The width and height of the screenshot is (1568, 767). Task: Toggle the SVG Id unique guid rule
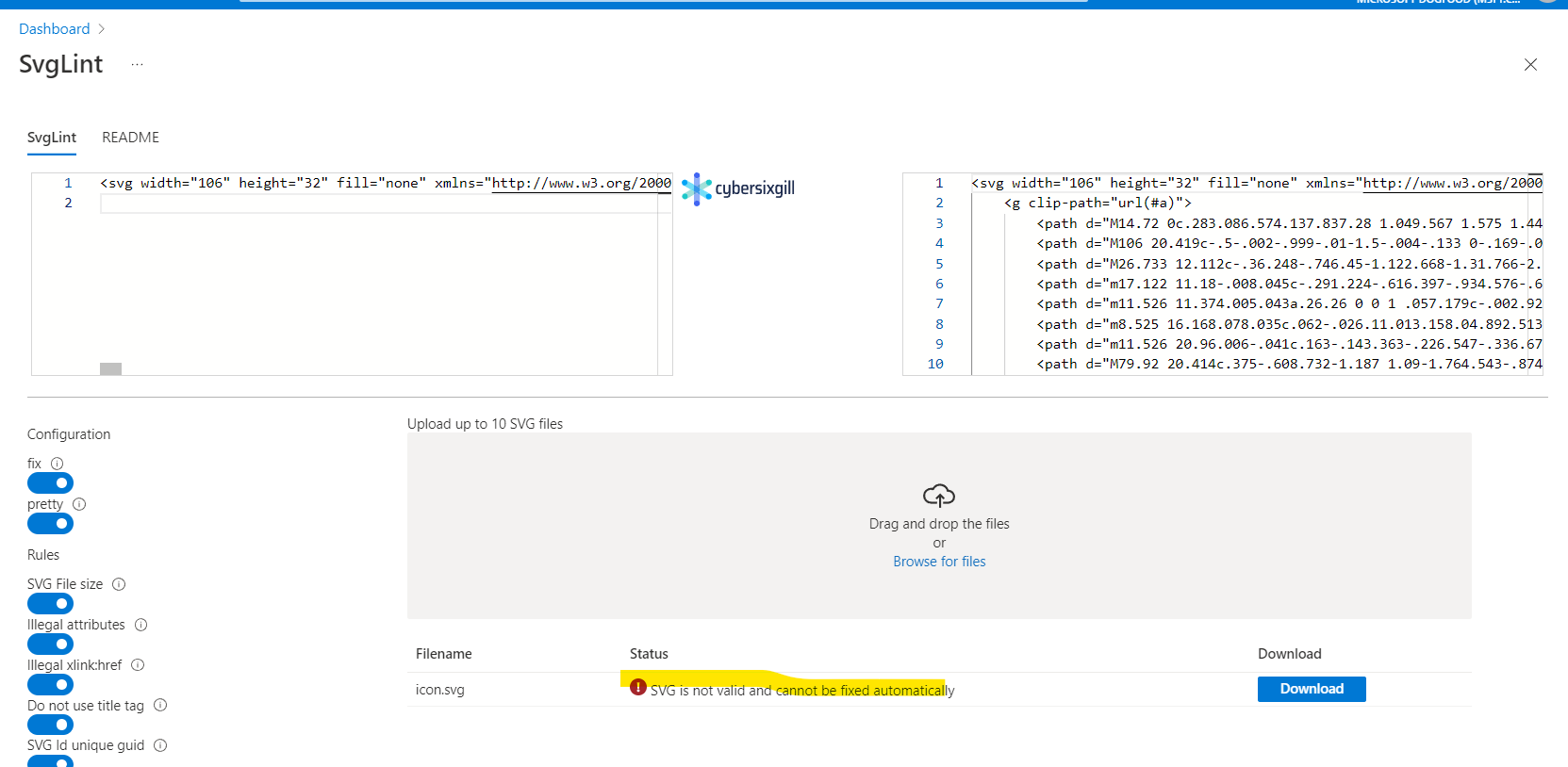coord(51,761)
